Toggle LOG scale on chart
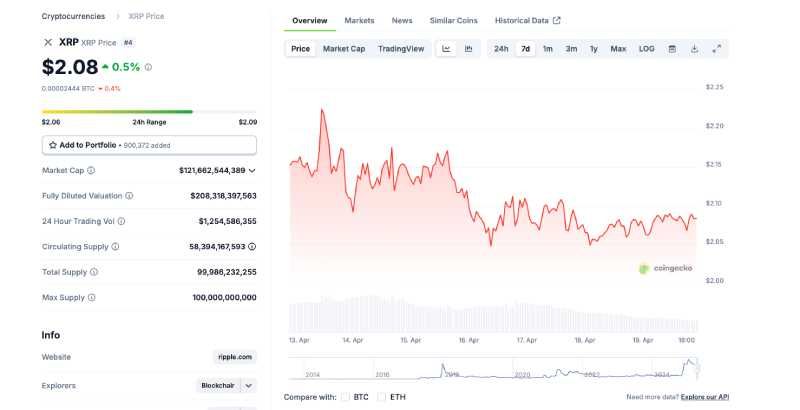The height and width of the screenshot is (410, 800). click(646, 49)
